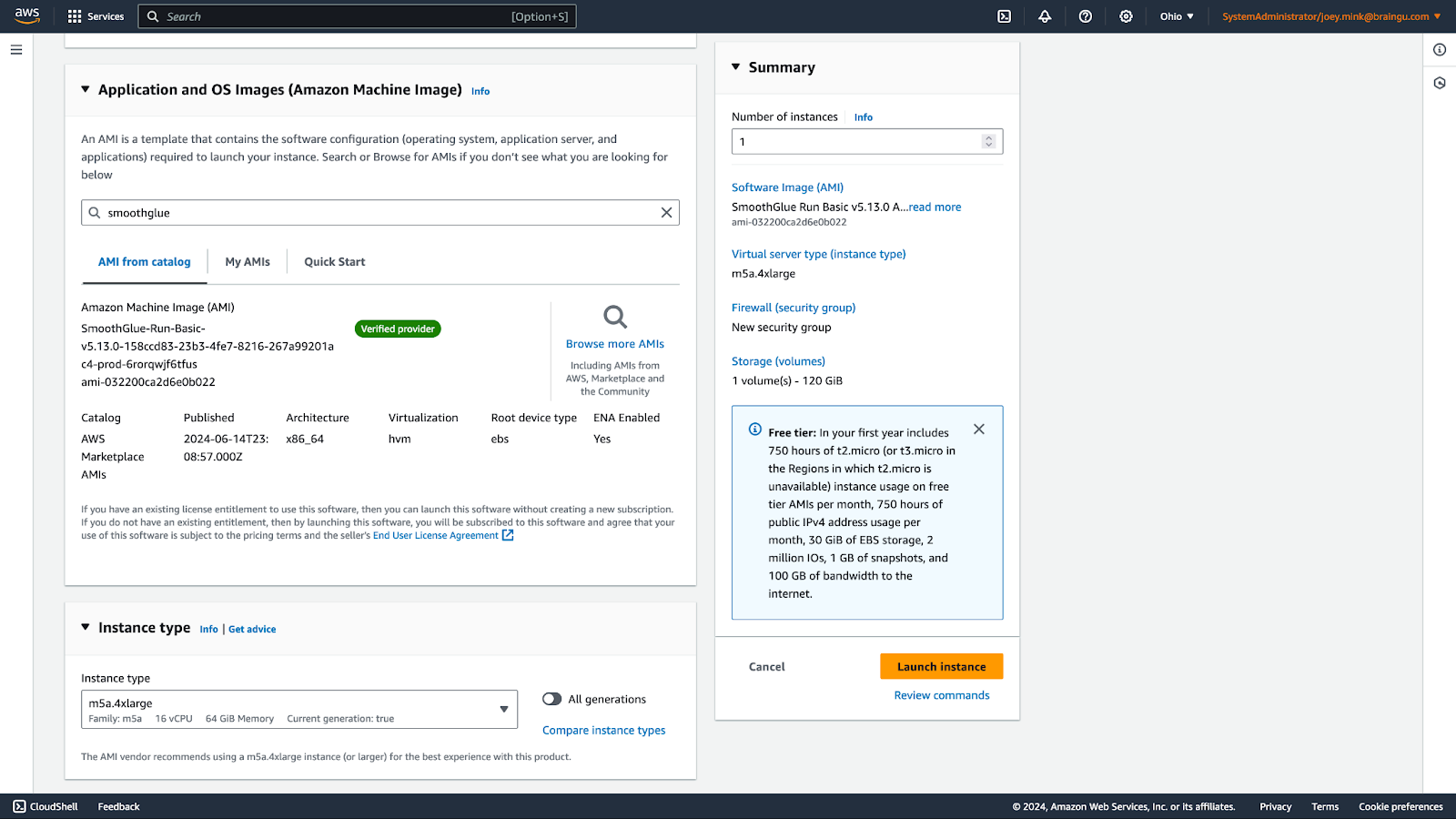
Task: Clear the smoothglue AMI search text
Action: (x=666, y=213)
